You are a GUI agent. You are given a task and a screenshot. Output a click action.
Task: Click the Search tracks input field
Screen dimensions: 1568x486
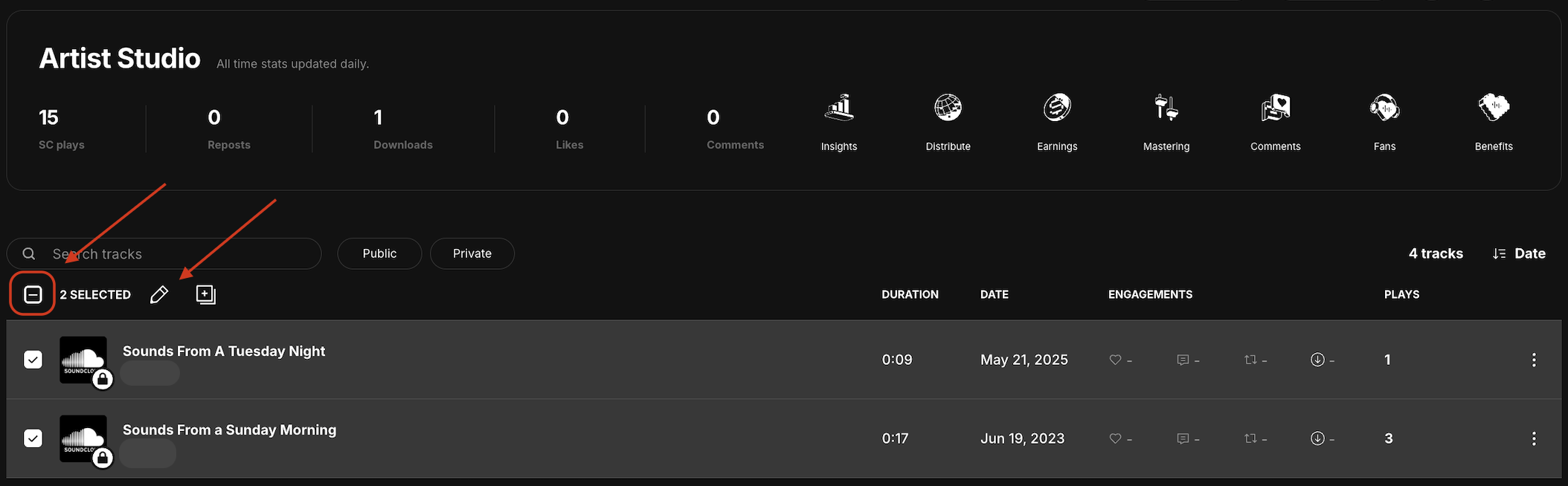coord(179,253)
